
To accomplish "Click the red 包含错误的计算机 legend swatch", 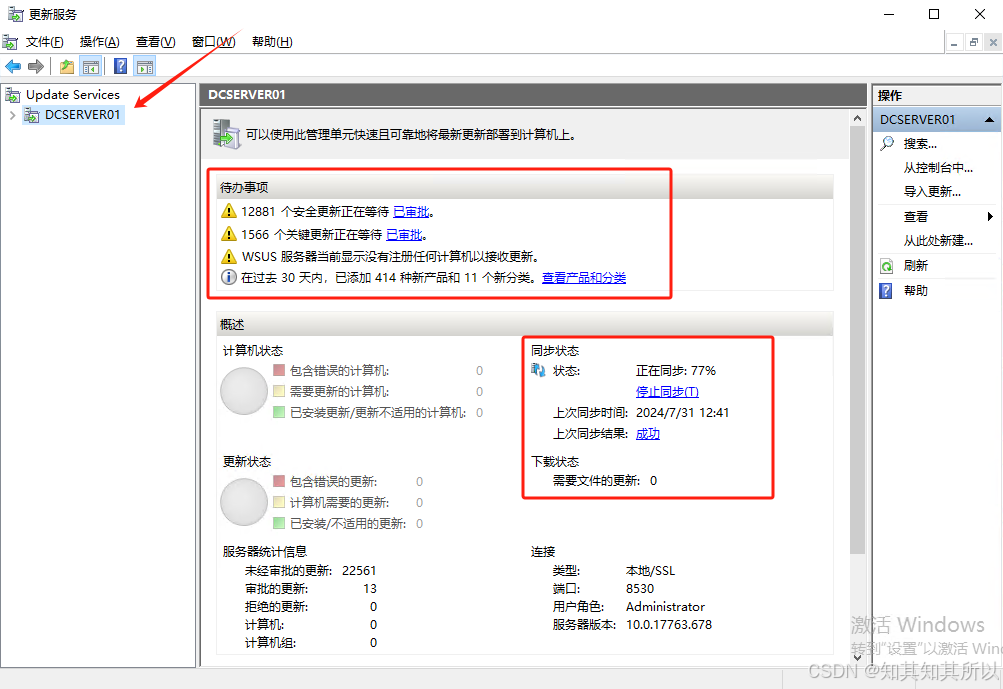I will pos(279,370).
